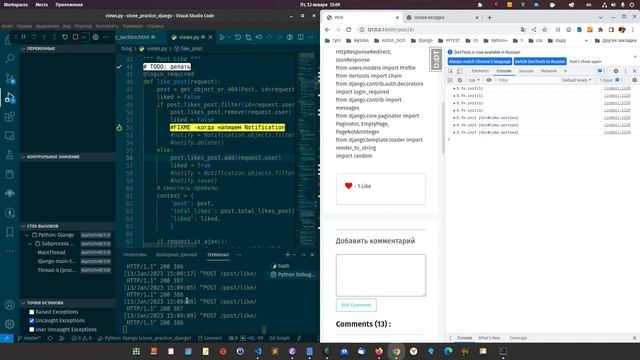The width and height of the screenshot is (640, 360).
Task: Close the views.py editor tab
Action: 211,37
